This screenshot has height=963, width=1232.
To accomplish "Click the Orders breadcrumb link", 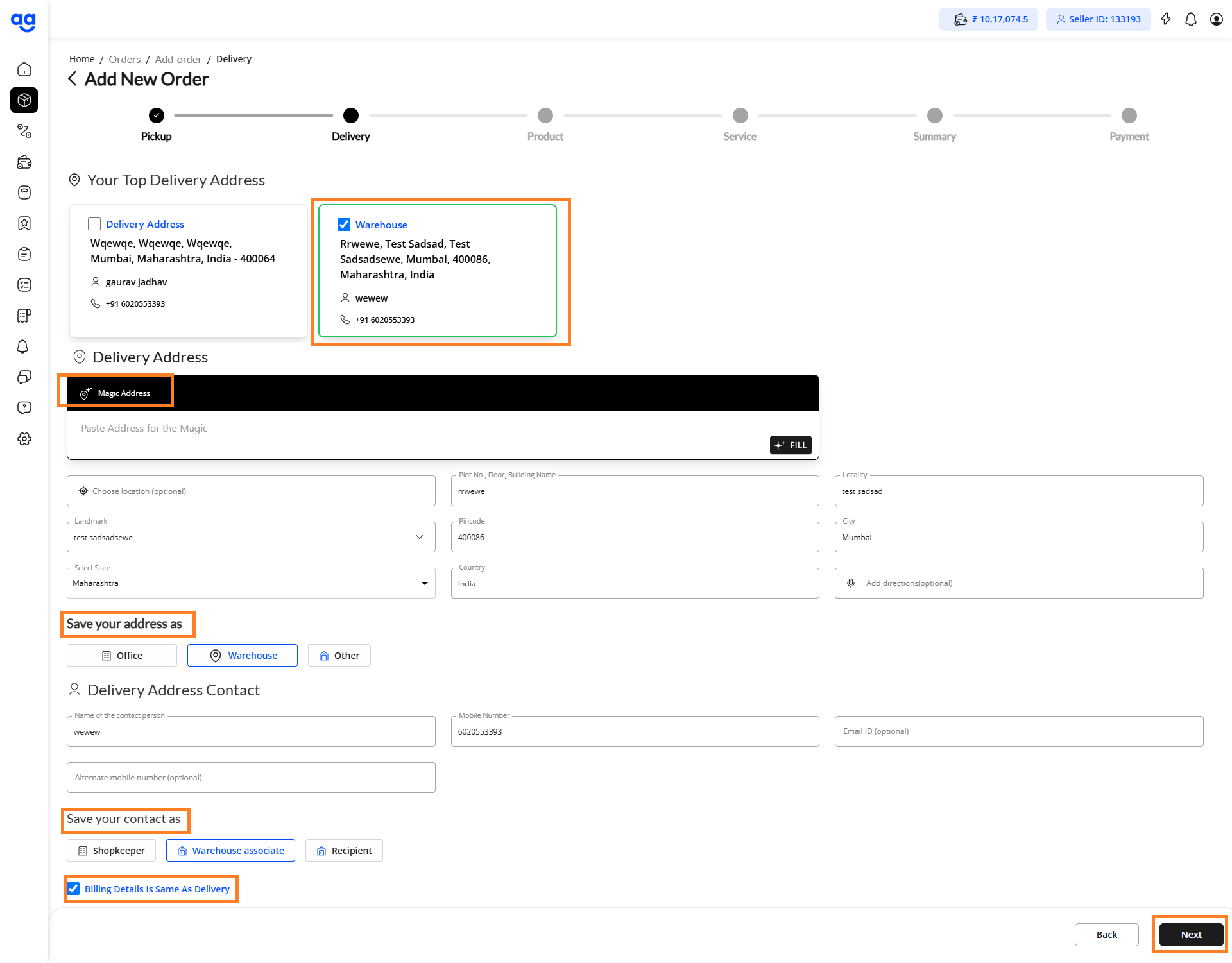I will [124, 59].
